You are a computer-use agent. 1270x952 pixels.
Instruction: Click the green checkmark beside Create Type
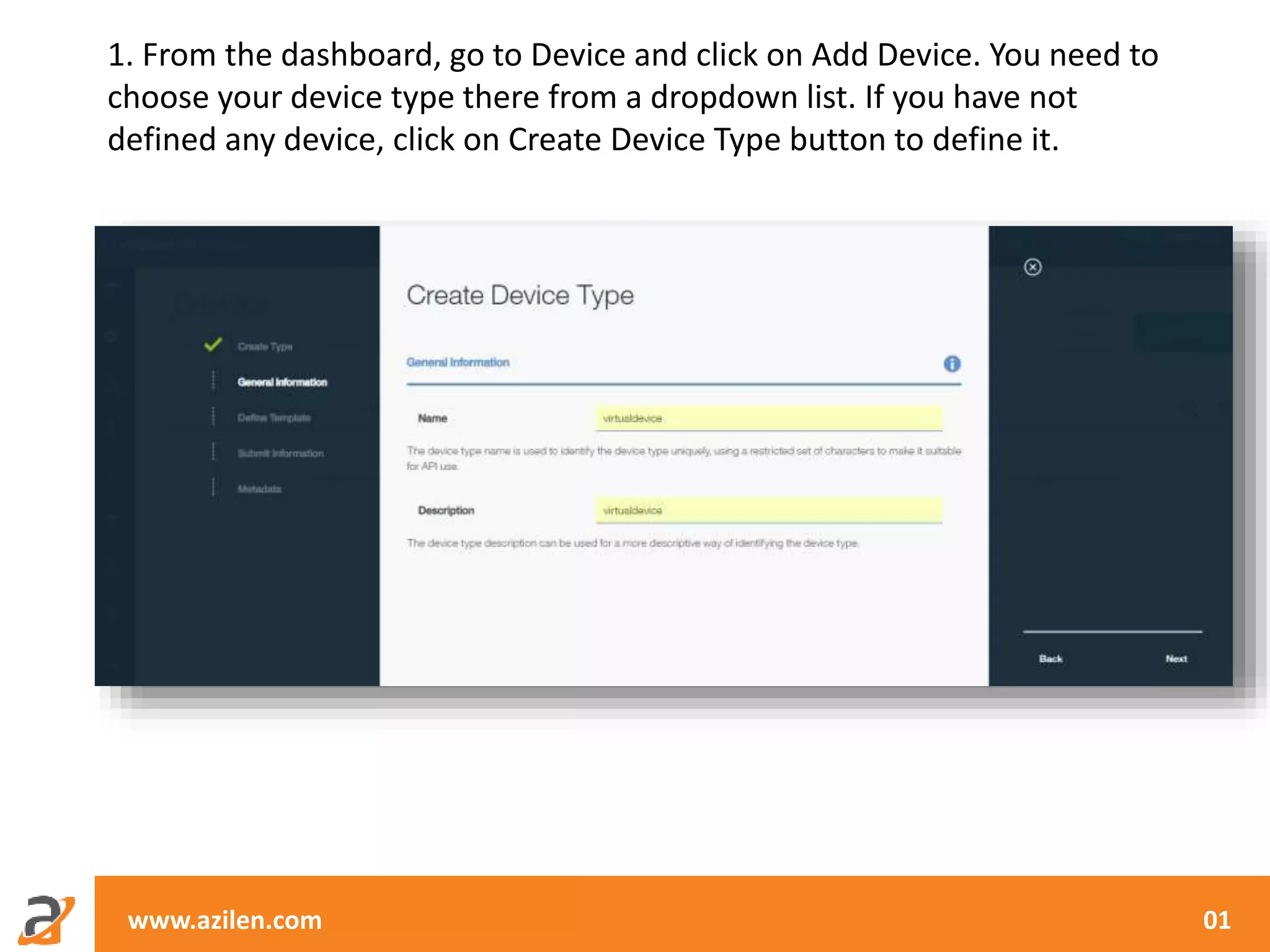click(x=213, y=345)
